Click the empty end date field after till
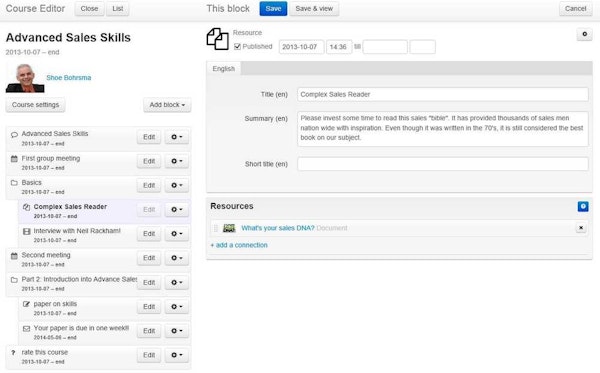 (x=385, y=47)
